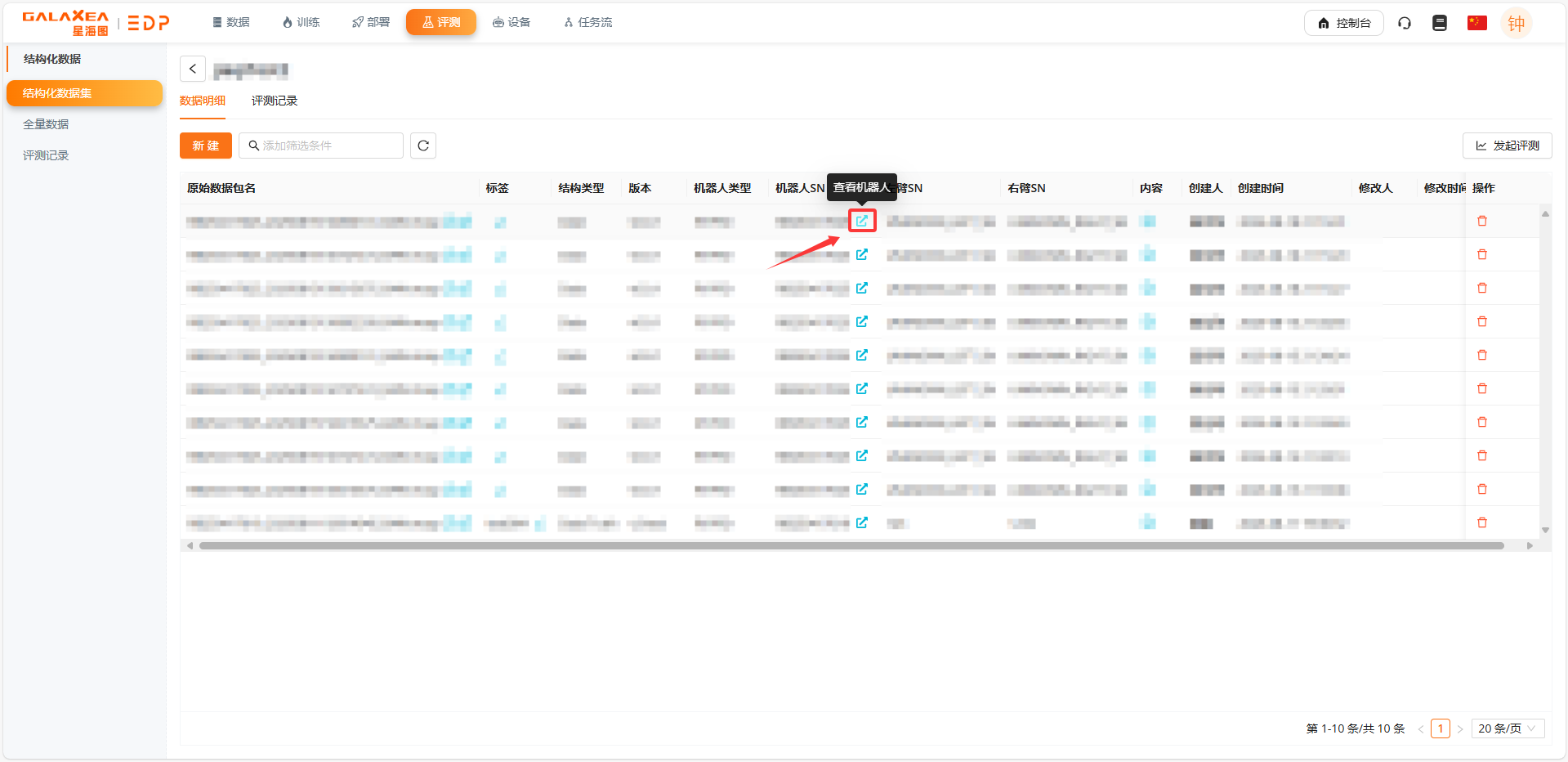Image resolution: width=1568 pixels, height=762 pixels.
Task: Open the documentation book icon
Action: [1439, 23]
